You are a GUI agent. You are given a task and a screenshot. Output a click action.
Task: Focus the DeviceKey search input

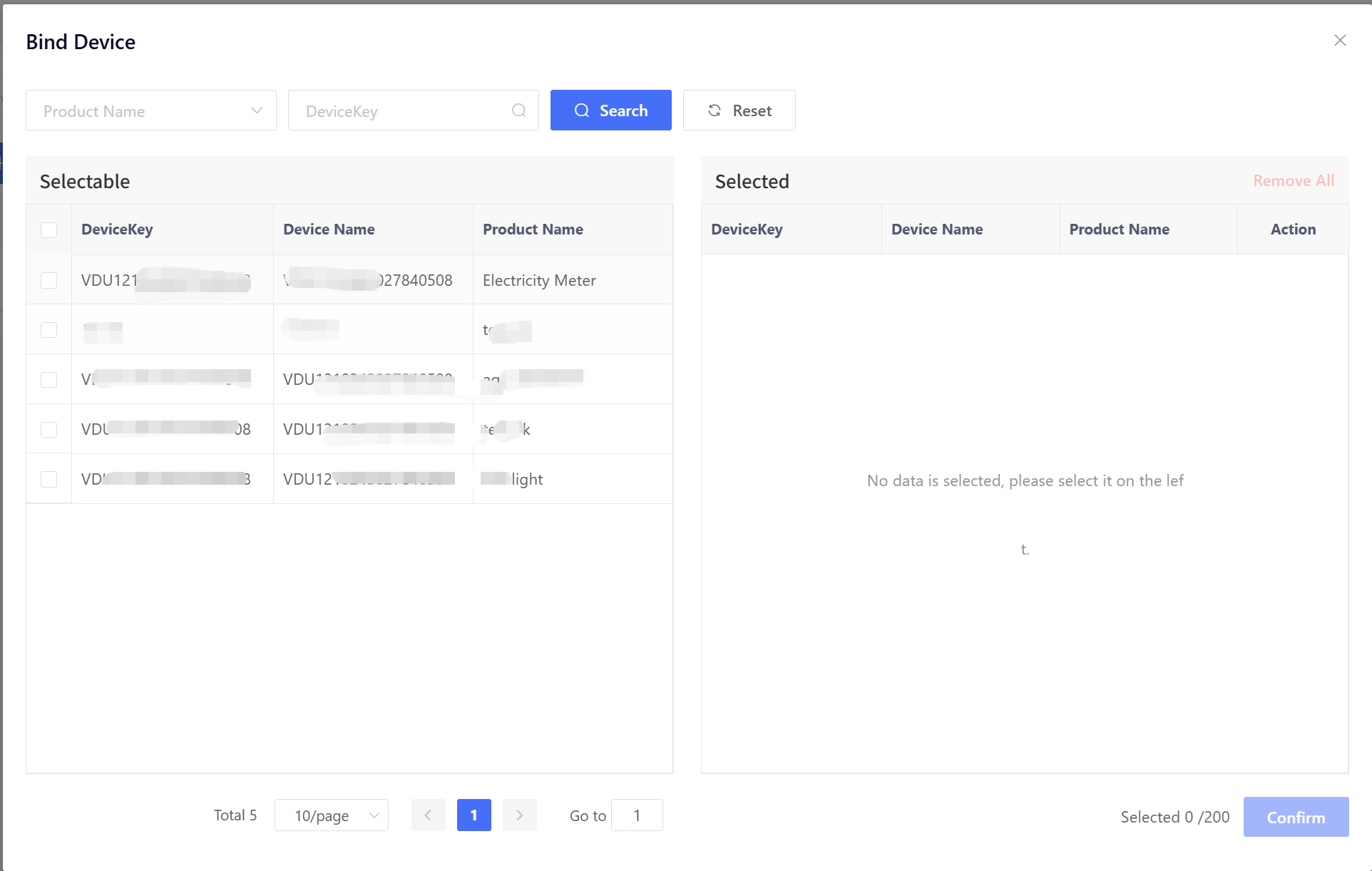point(403,110)
